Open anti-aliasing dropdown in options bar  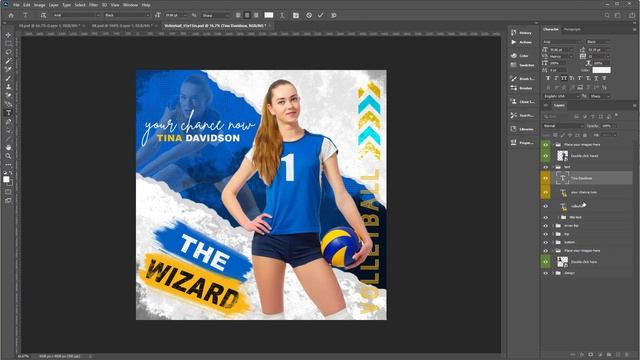[215, 15]
